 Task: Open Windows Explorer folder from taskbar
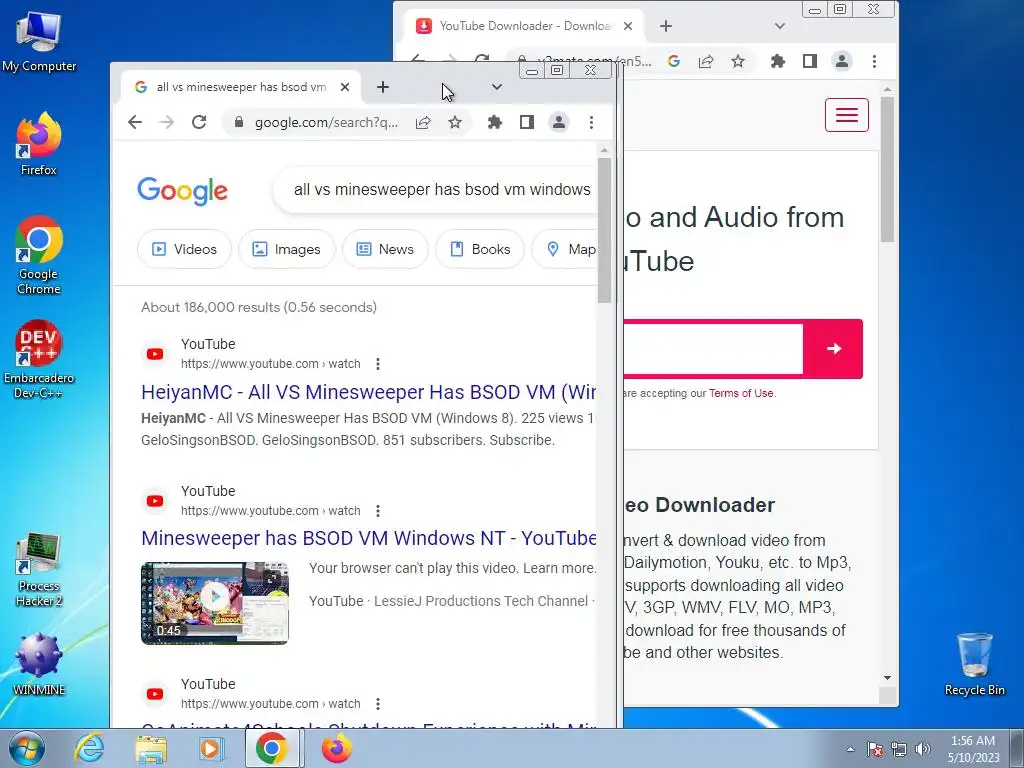tap(151, 748)
